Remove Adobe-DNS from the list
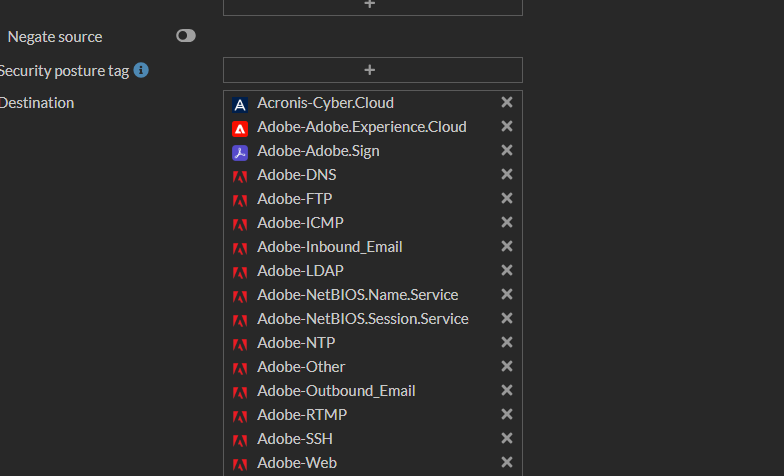Image resolution: width=784 pixels, height=476 pixels. coord(507,174)
